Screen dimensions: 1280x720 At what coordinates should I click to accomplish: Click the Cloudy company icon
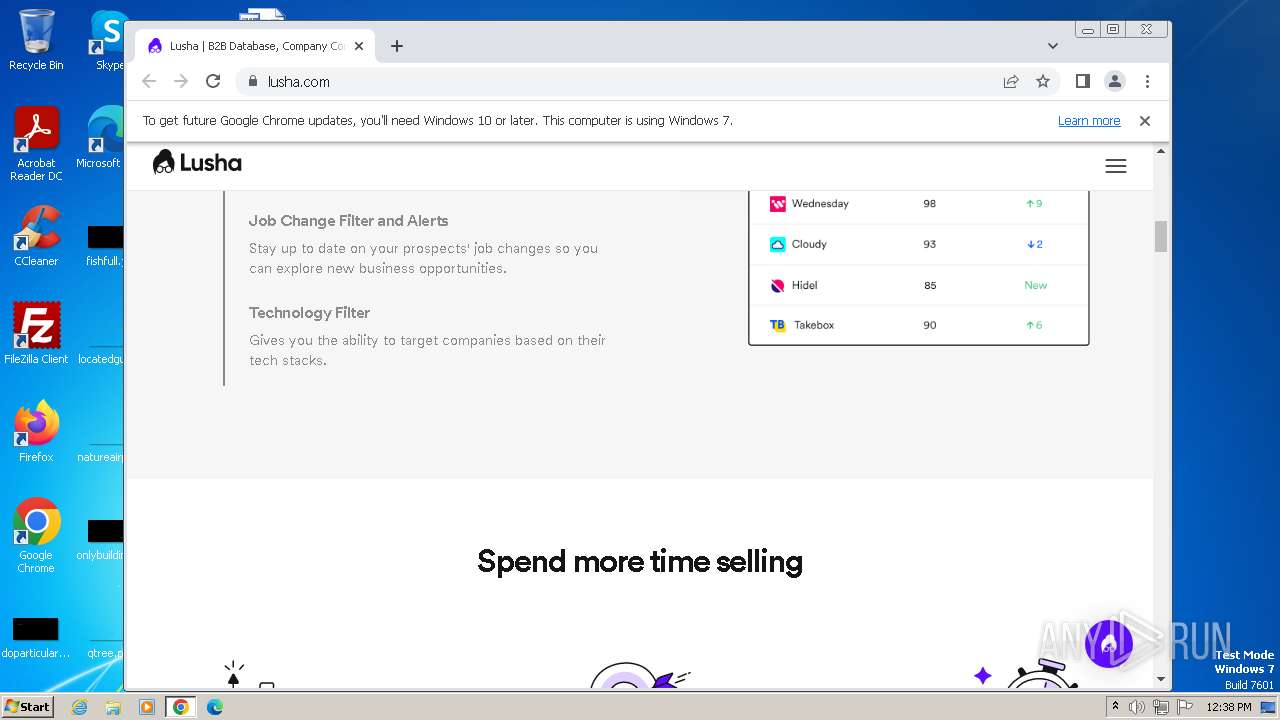(777, 244)
